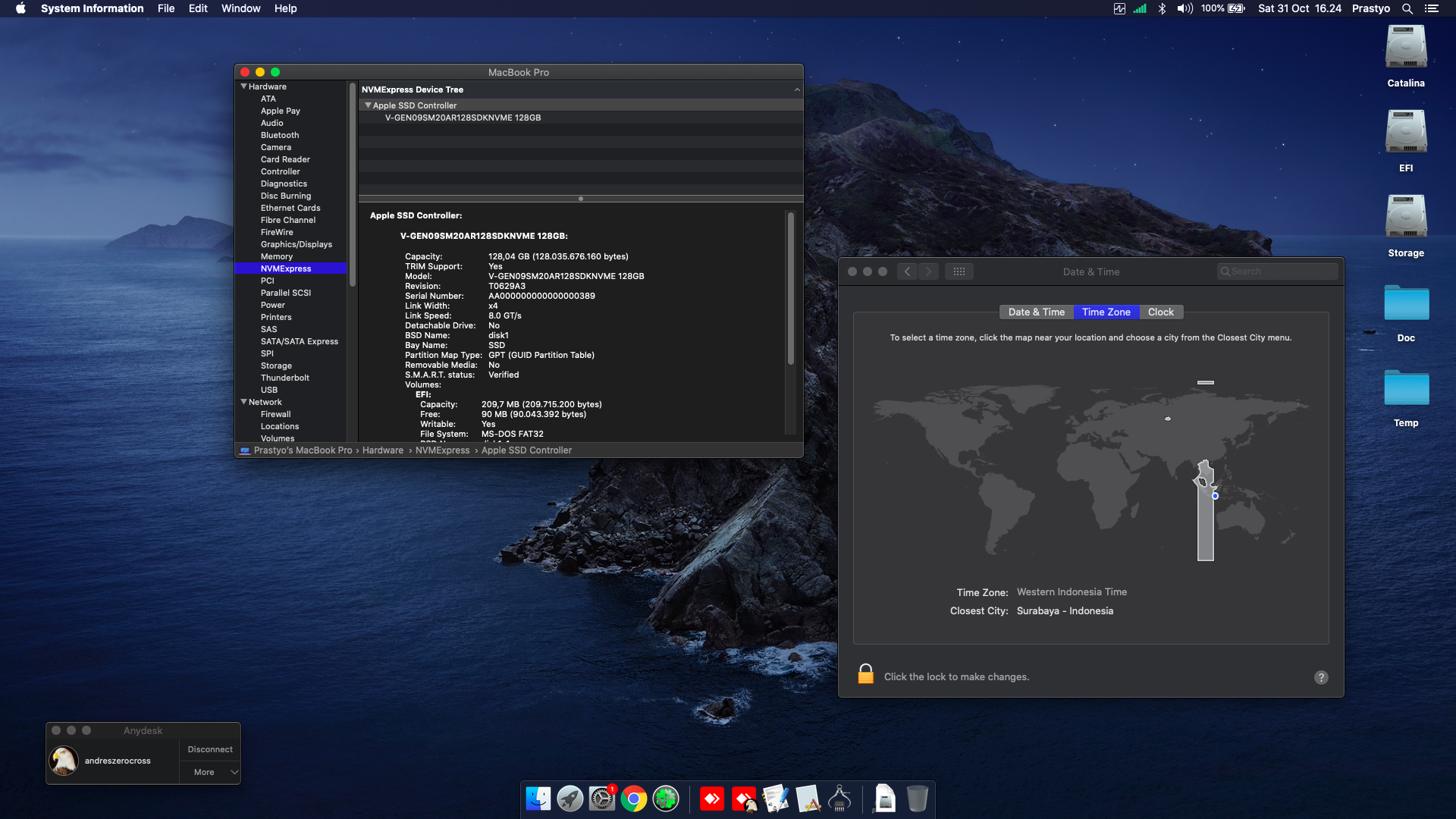
Task: Select Thunderbolt in the sidebar
Action: pos(284,378)
